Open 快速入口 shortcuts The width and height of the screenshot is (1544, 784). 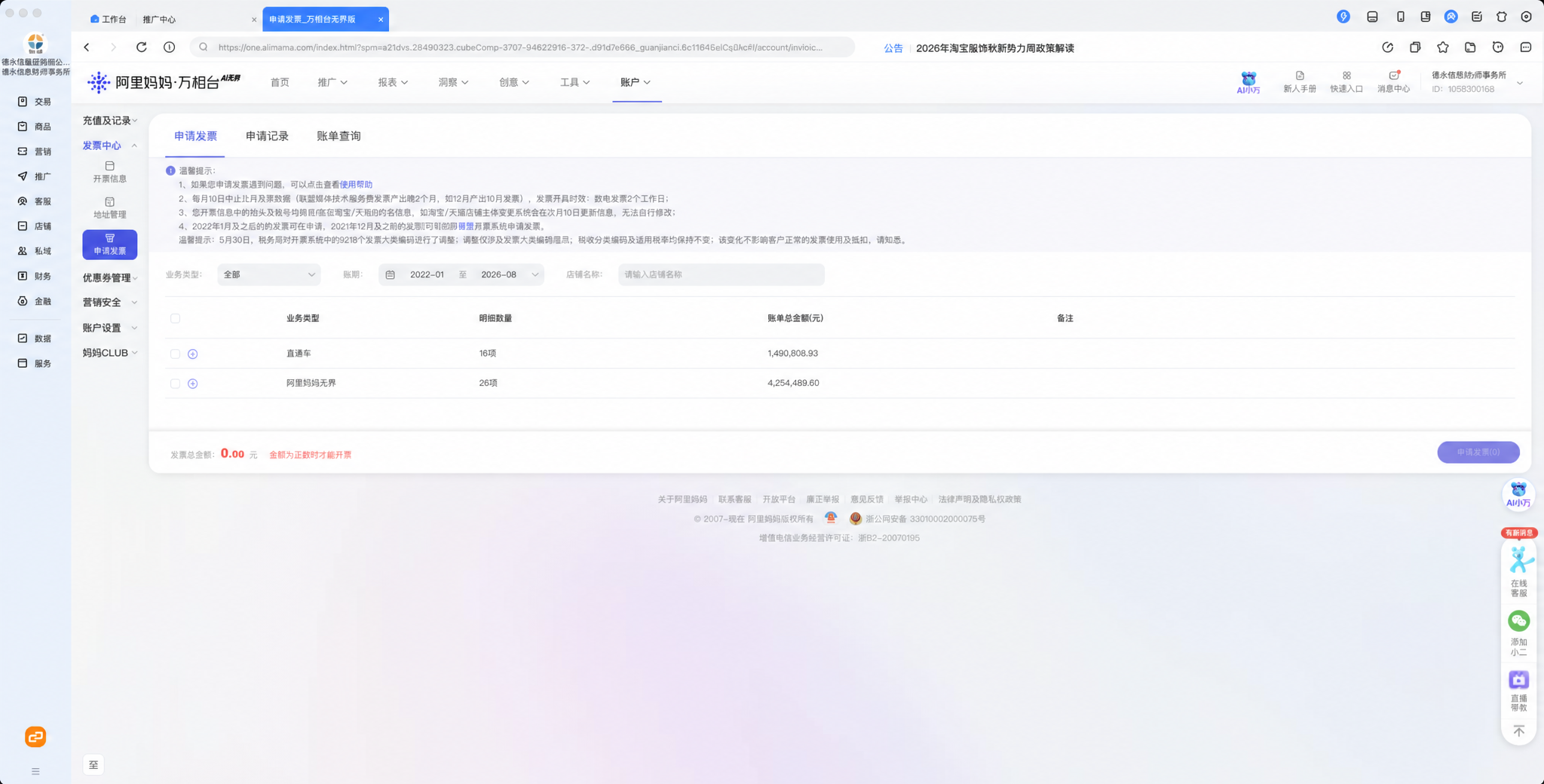point(1346,82)
